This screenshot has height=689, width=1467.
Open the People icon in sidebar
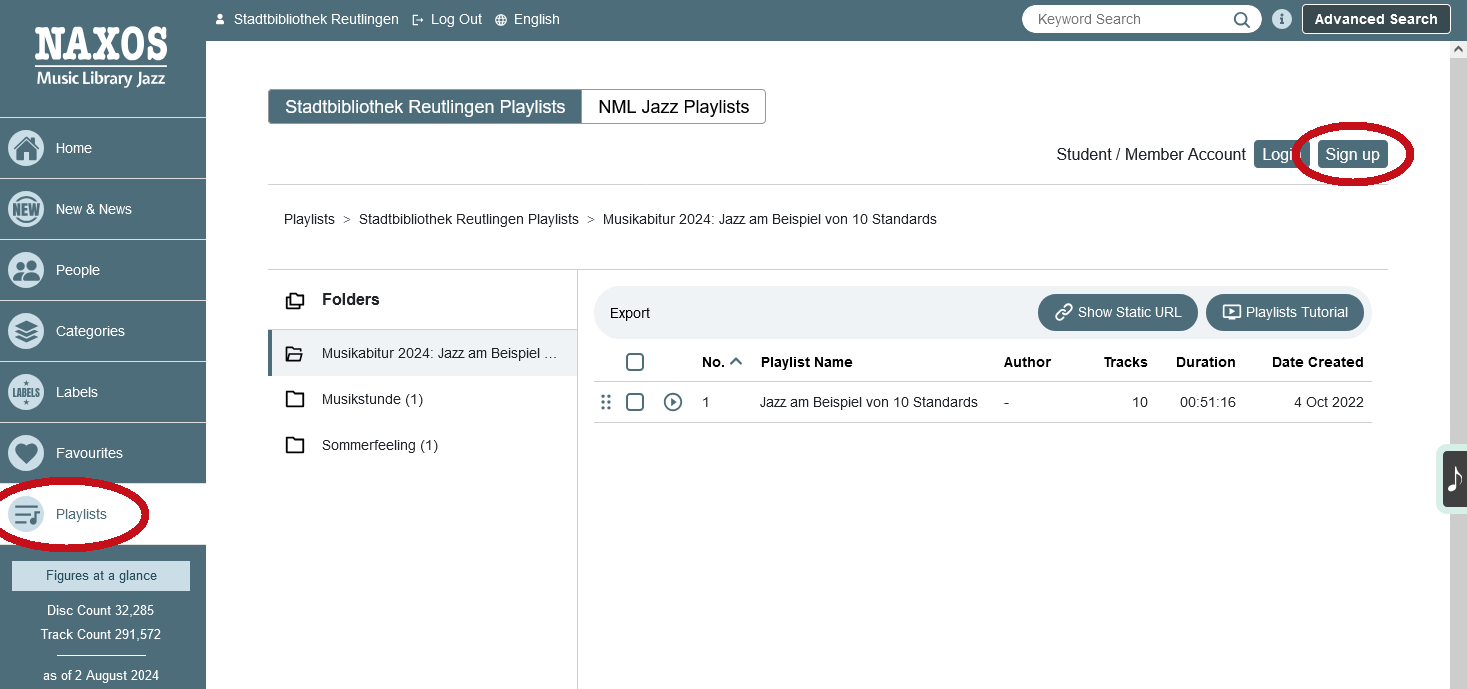[x=26, y=270]
